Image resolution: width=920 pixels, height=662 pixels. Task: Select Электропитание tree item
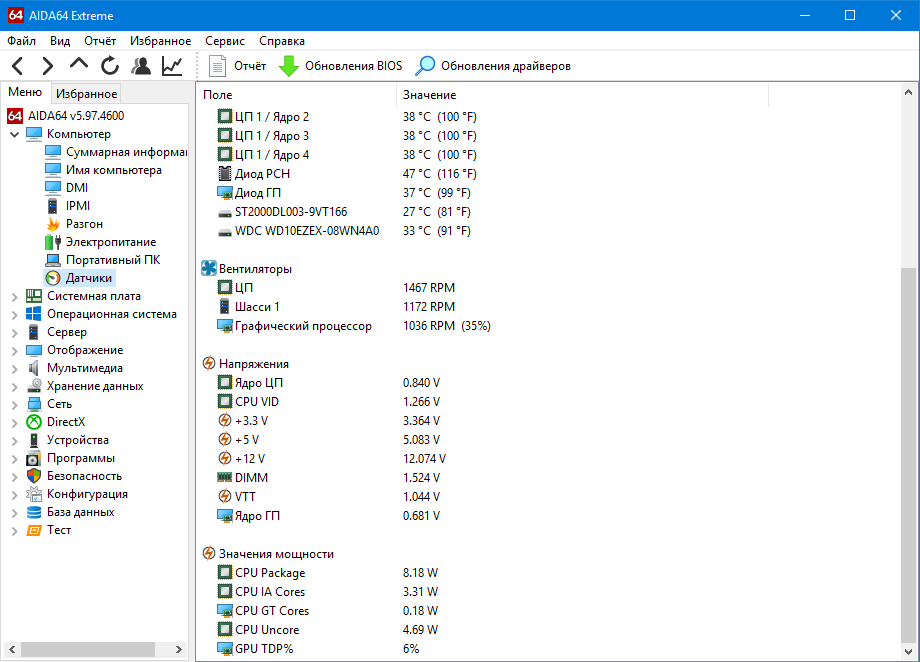pyautogui.click(x=110, y=242)
